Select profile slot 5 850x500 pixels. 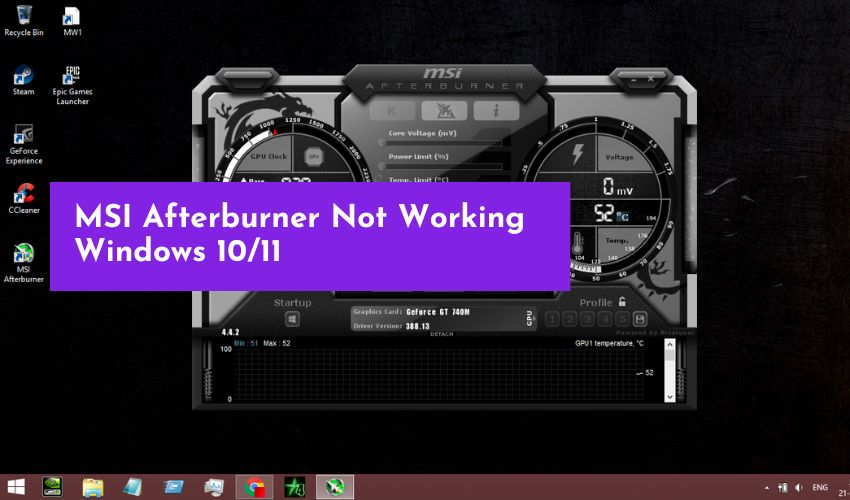point(622,319)
